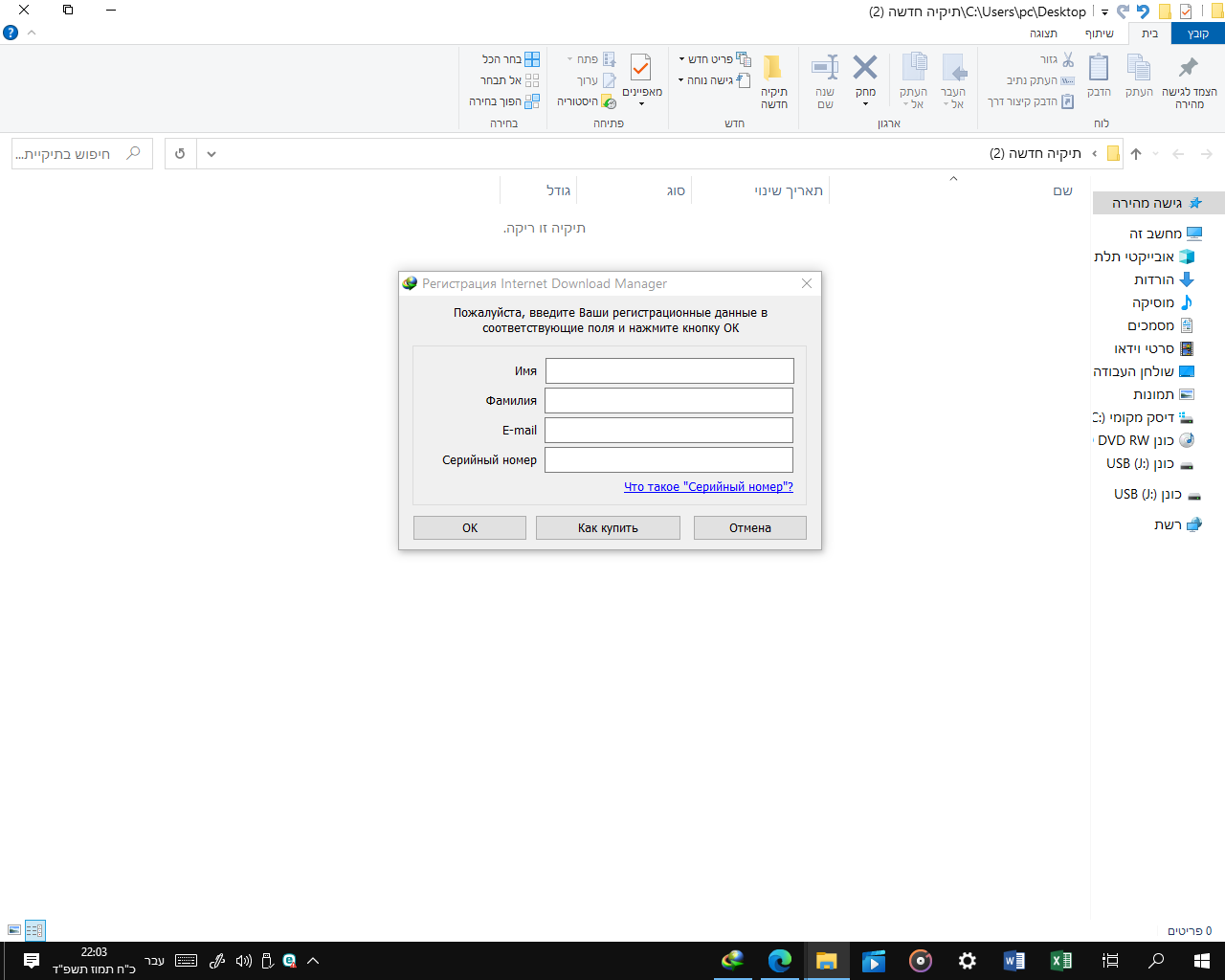Switch to details view in status bar
Screen dimensions: 1225x980
click(34, 929)
